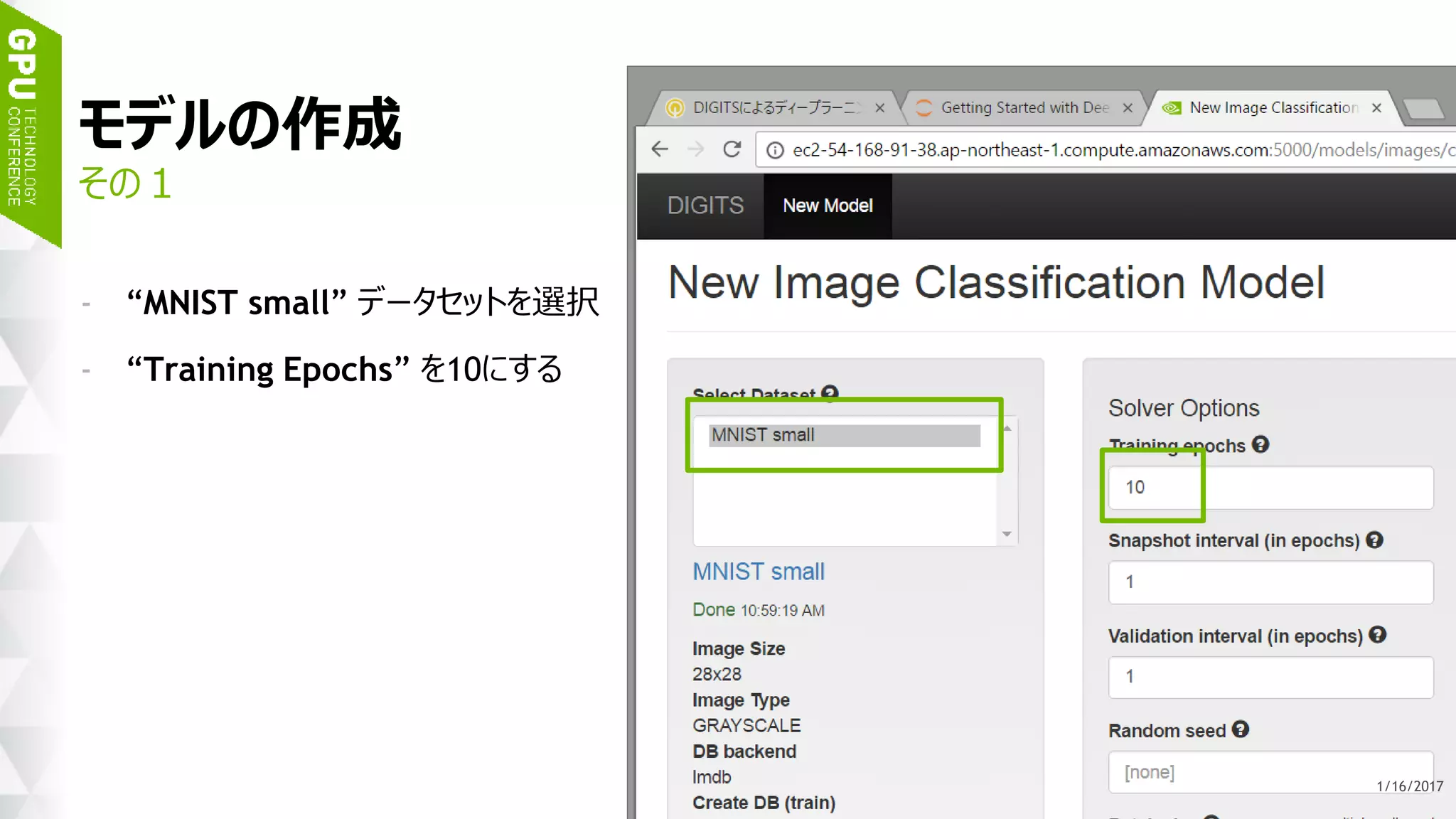The width and height of the screenshot is (1456, 819).
Task: Click the GRAYSCALE image type value
Action: tap(746, 725)
